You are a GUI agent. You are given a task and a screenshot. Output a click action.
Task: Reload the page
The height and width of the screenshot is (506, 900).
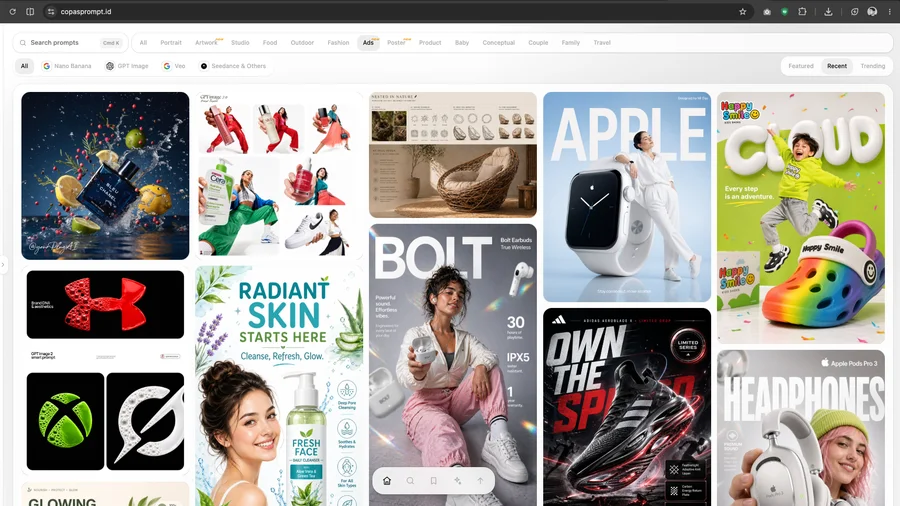[12, 11]
